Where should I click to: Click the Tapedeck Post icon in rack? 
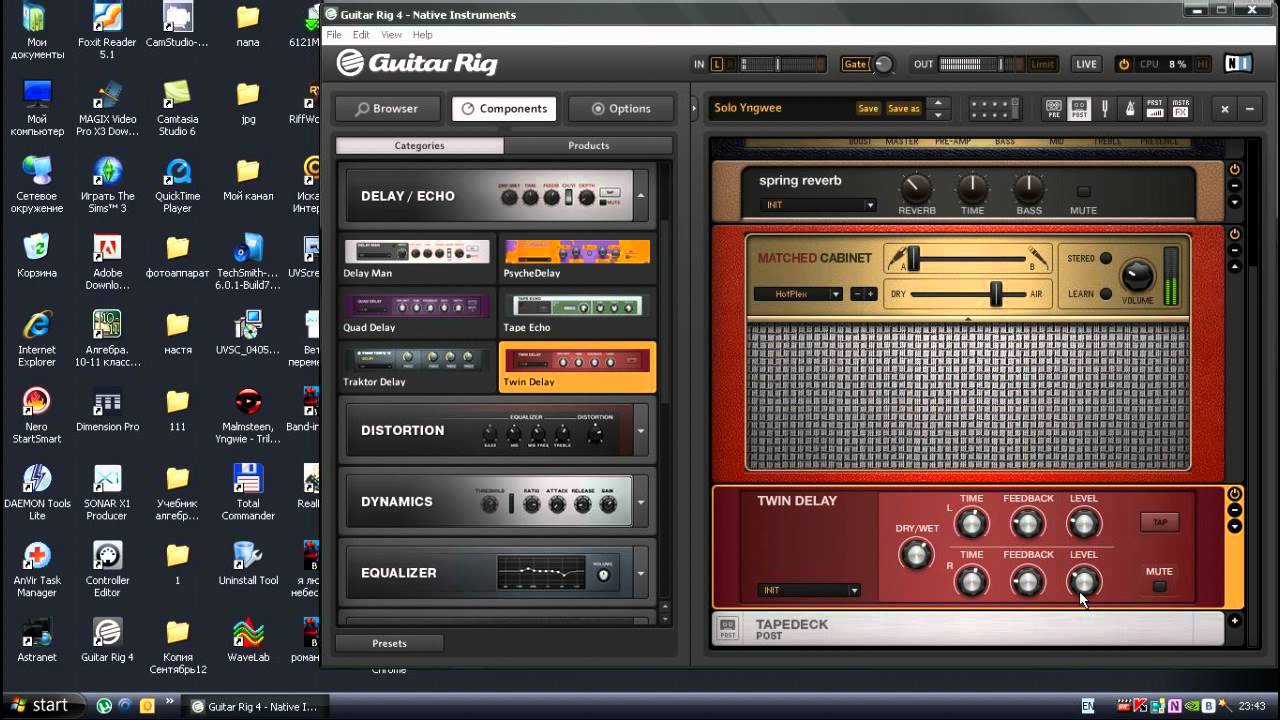(728, 627)
